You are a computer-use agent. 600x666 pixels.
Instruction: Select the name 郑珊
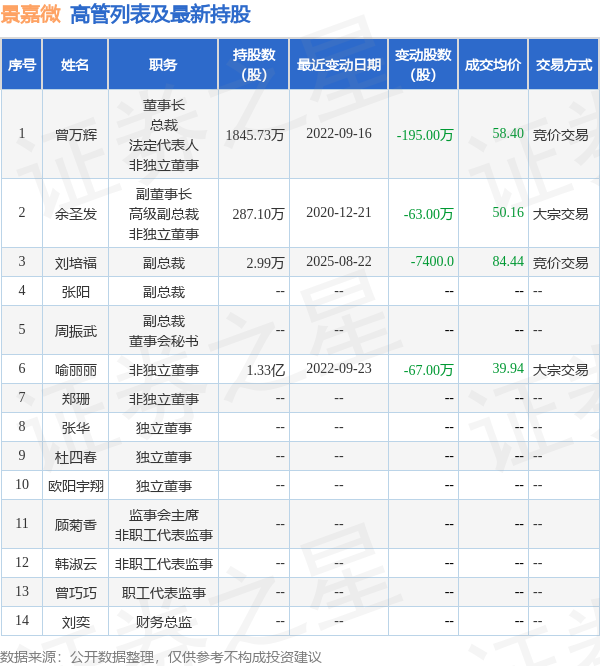[x=76, y=399]
